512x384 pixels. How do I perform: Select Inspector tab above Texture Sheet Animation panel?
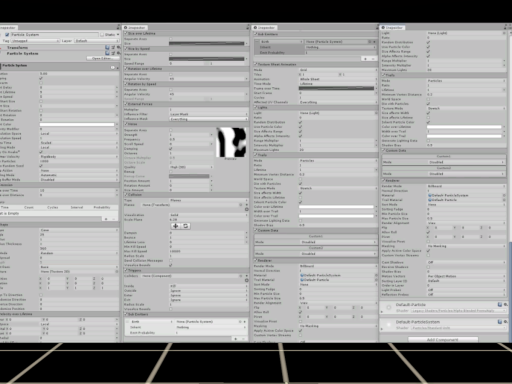click(264, 28)
